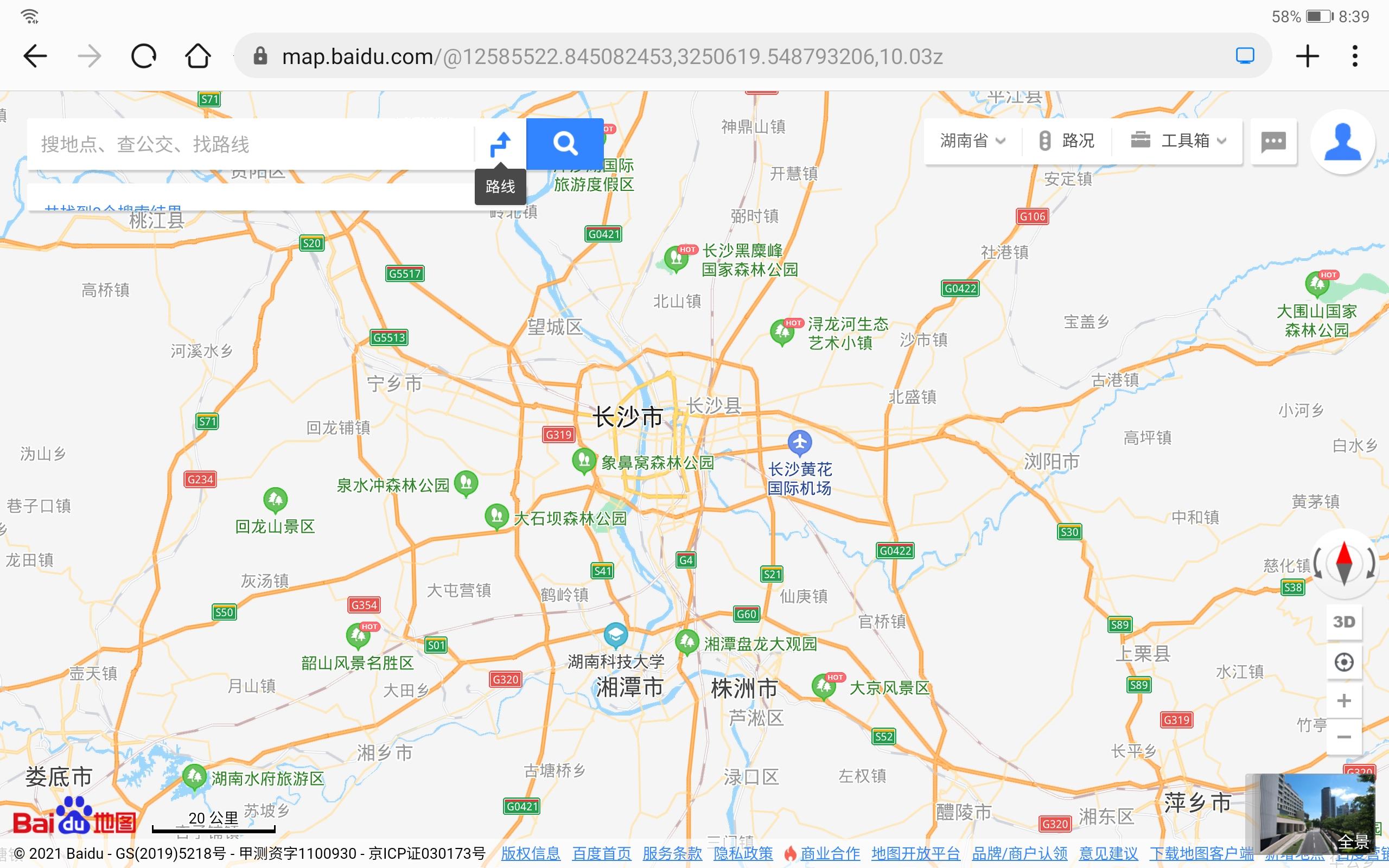The width and height of the screenshot is (1389, 868).
Task: Open the user profile avatar
Action: pos(1342,142)
